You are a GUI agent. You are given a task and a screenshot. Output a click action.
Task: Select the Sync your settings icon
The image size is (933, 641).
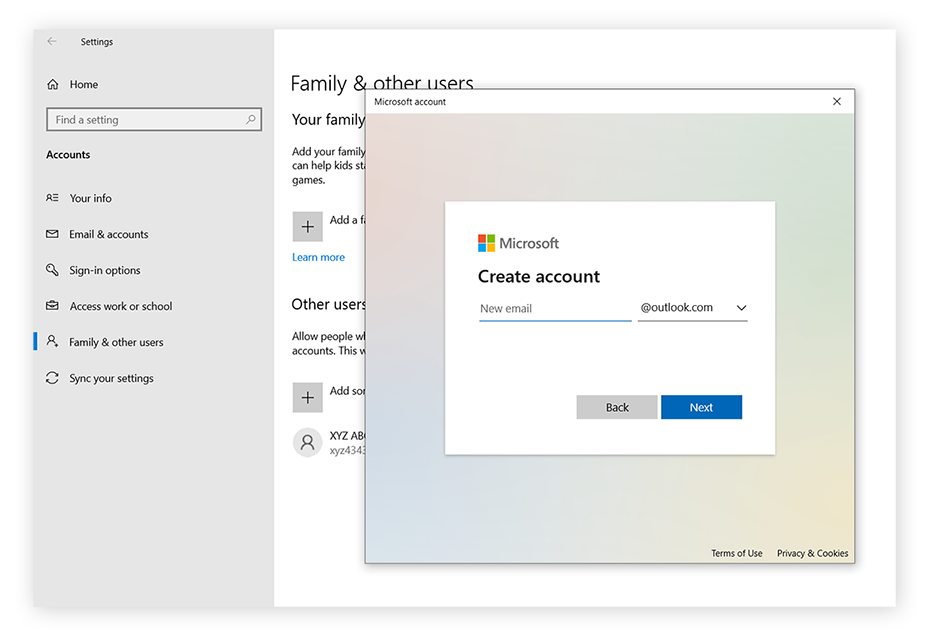[x=52, y=378]
